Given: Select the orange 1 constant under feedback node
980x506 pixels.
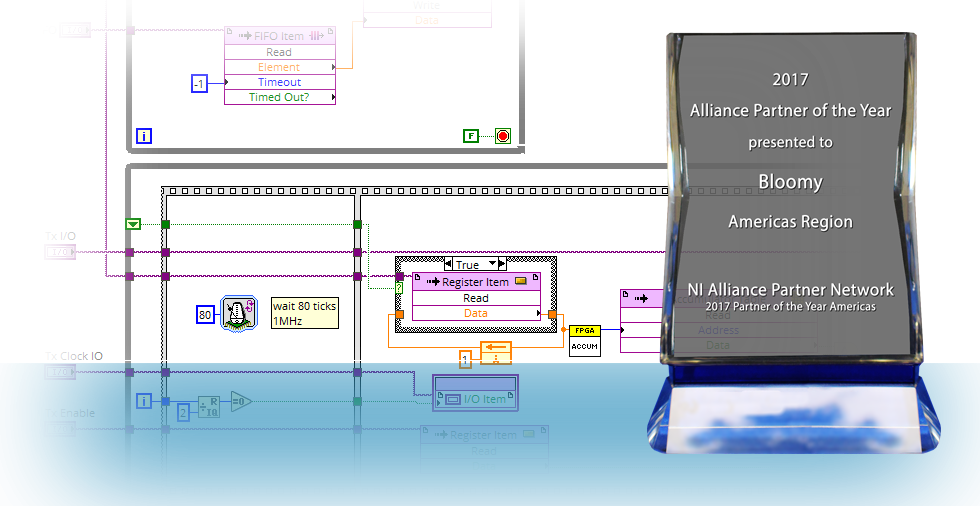Looking at the screenshot, I should pos(465,360).
